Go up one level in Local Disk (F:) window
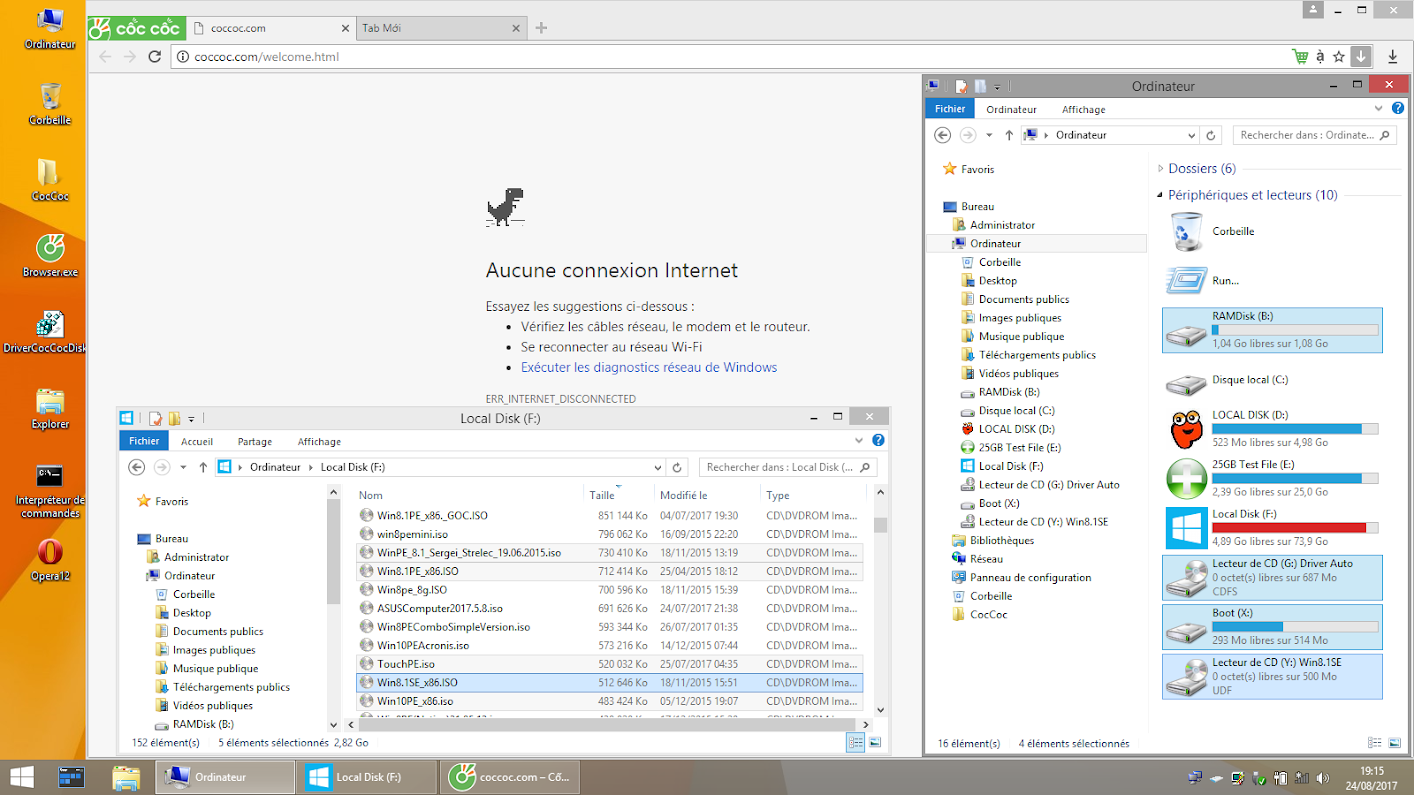 pos(203,467)
